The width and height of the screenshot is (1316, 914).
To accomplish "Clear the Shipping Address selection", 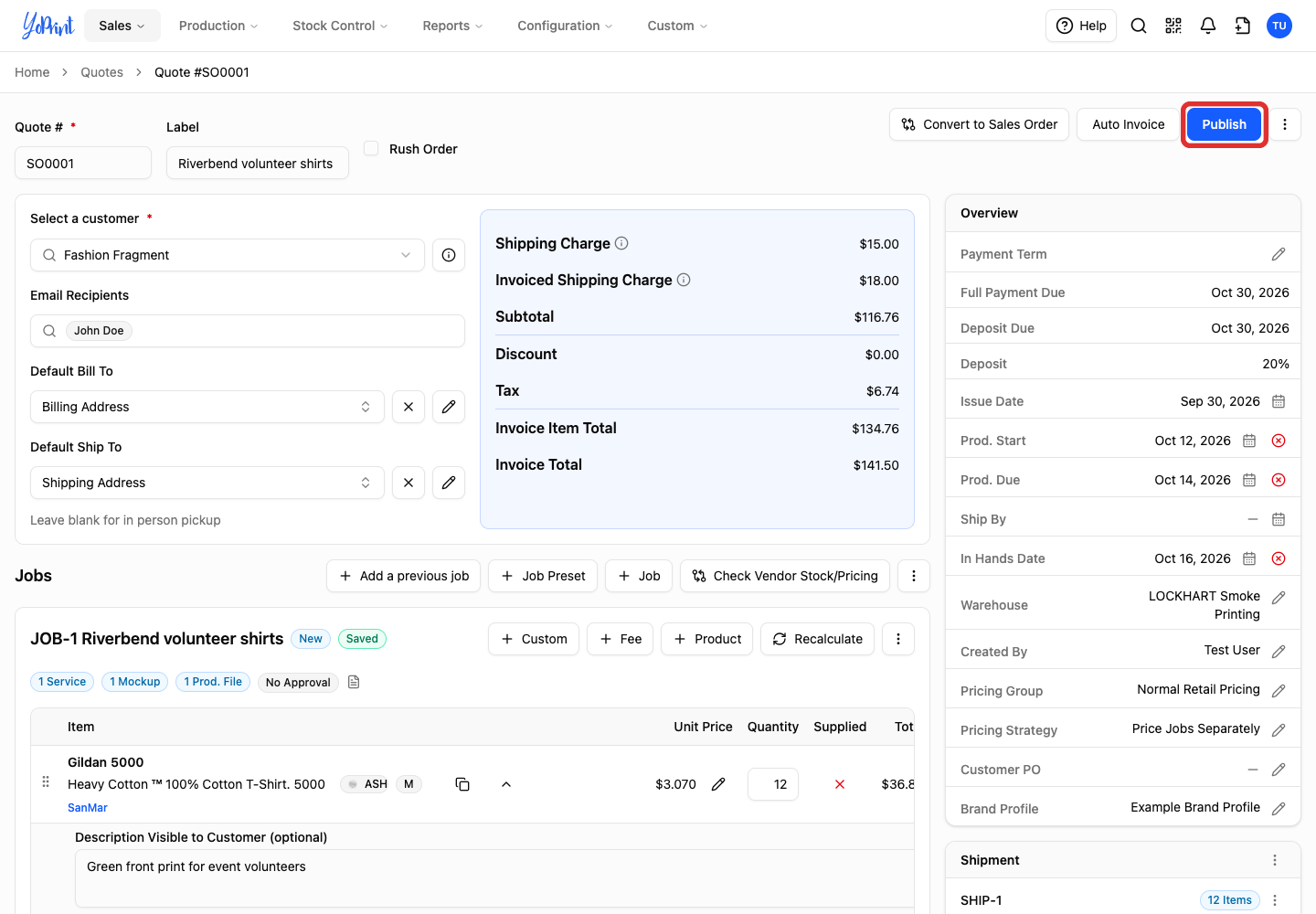I will (x=409, y=483).
